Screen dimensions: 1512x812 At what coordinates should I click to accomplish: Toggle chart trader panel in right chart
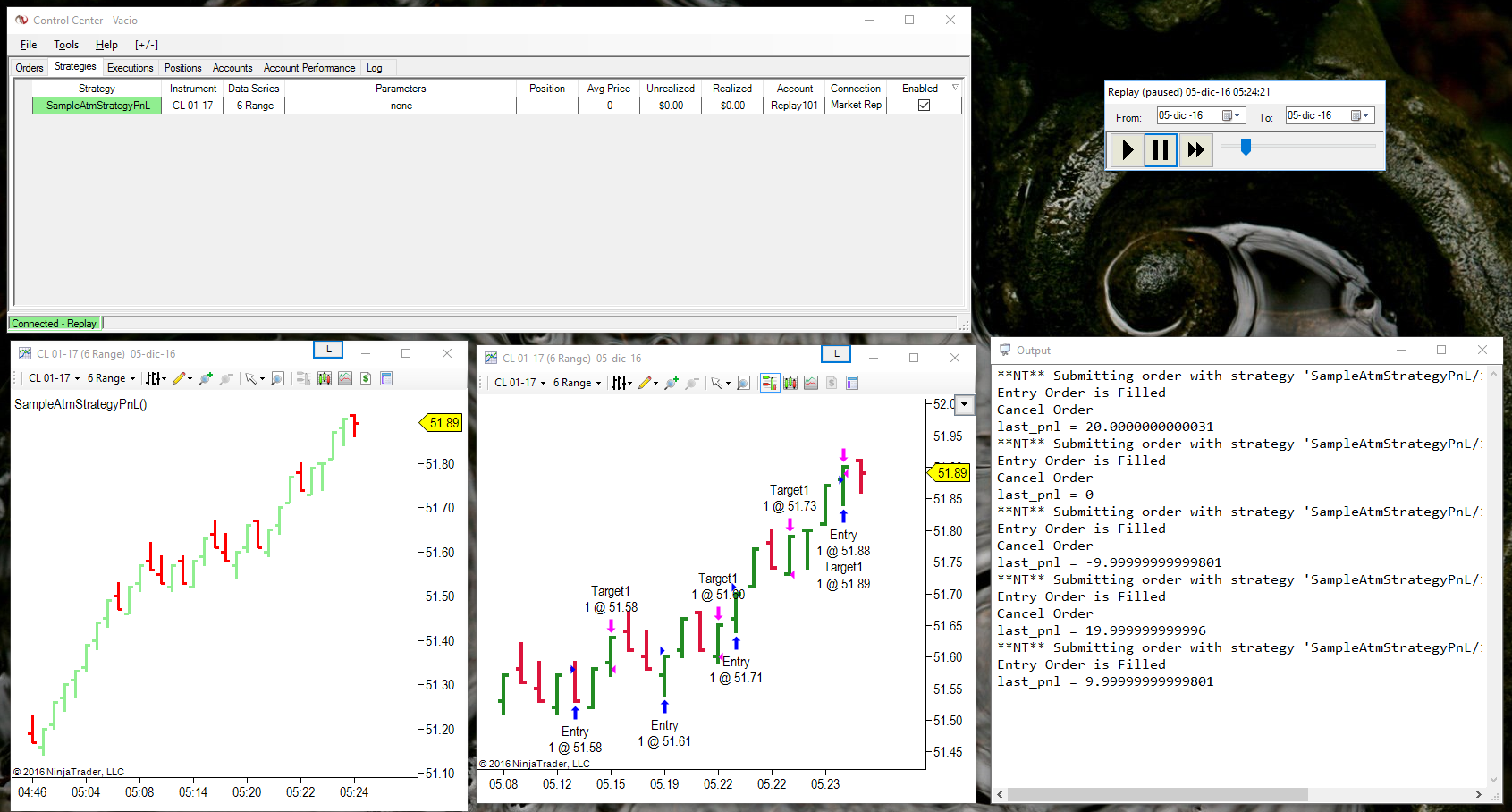coord(769,383)
